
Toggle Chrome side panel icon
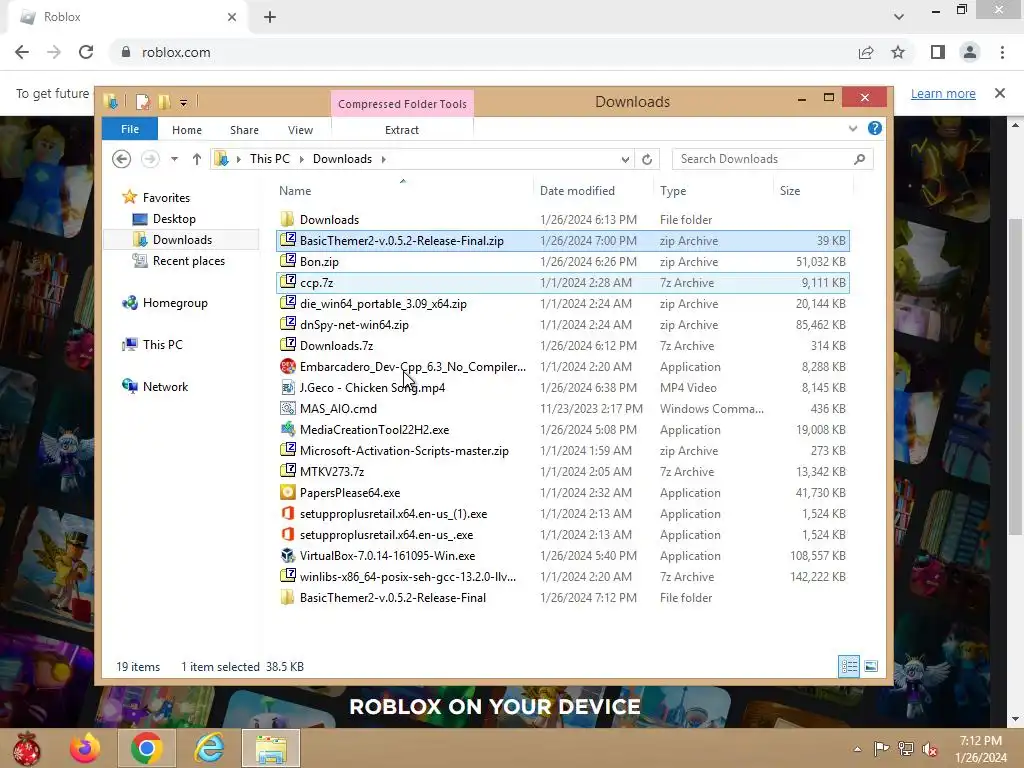click(x=937, y=52)
